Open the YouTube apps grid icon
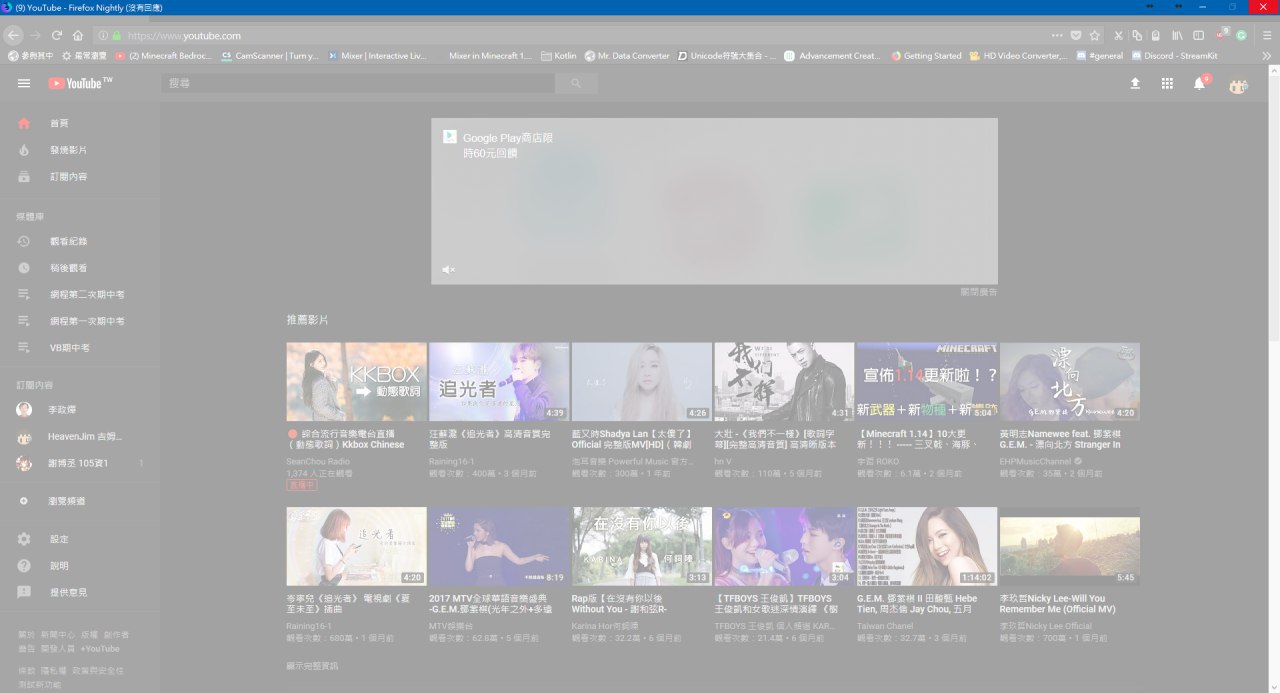This screenshot has height=693, width=1280. pos(1167,84)
